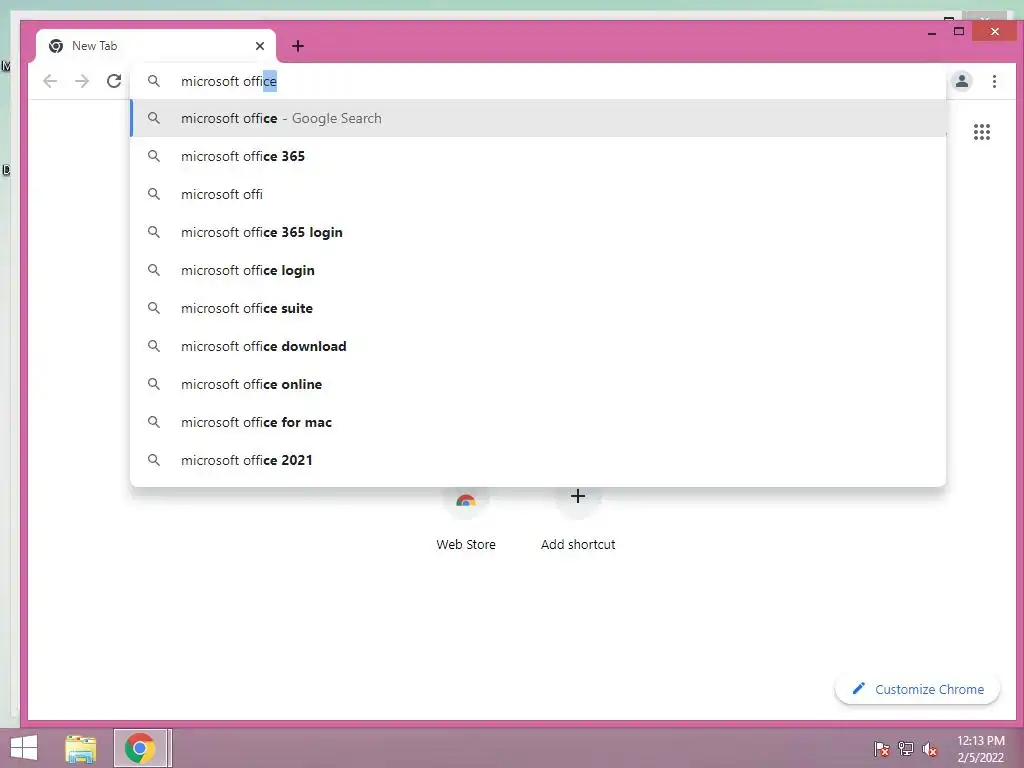Choose 'microsoft office 2021' suggestion
The image size is (1024, 768).
pos(538,460)
